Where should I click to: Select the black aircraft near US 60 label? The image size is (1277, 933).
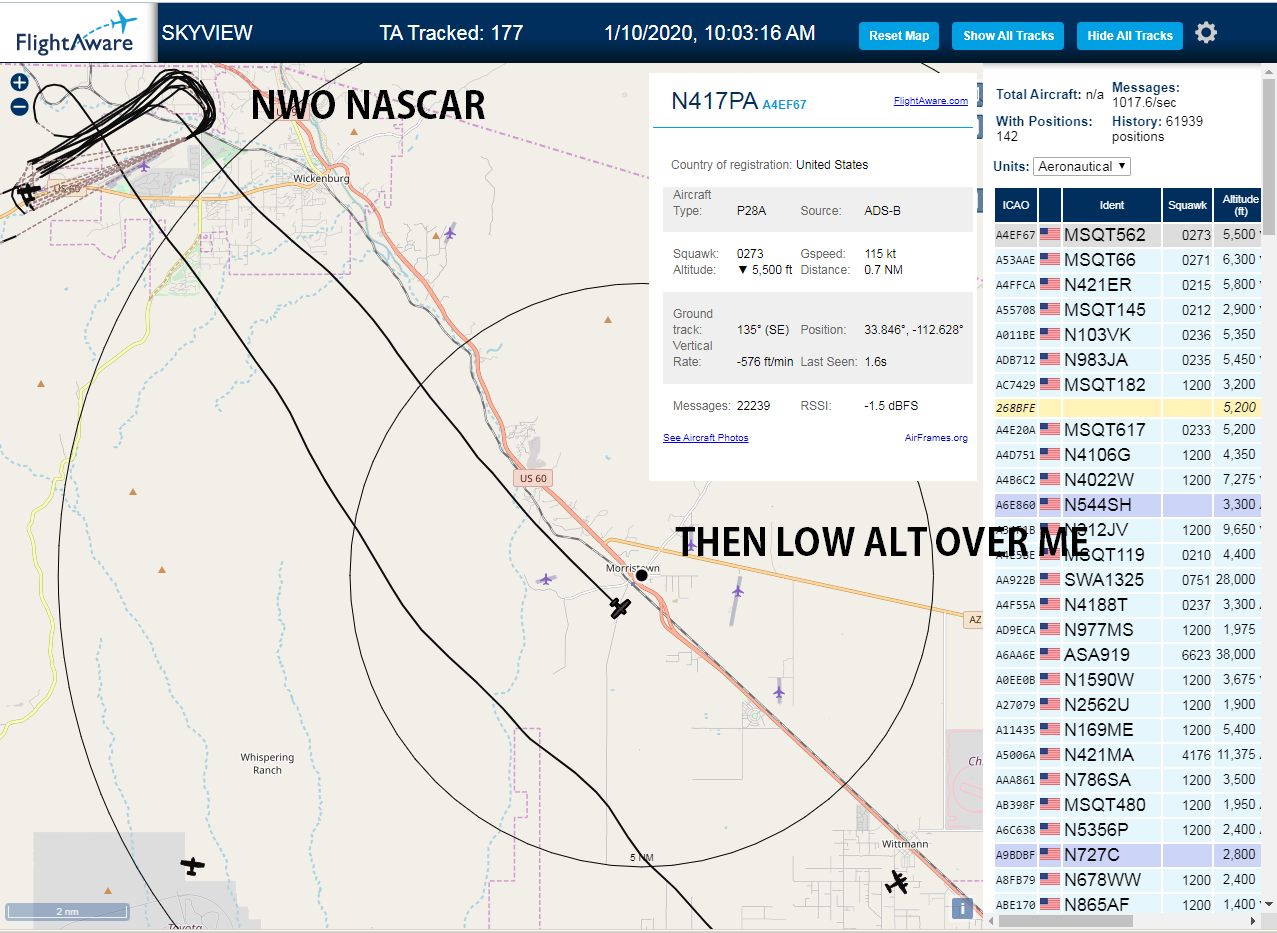pos(28,193)
